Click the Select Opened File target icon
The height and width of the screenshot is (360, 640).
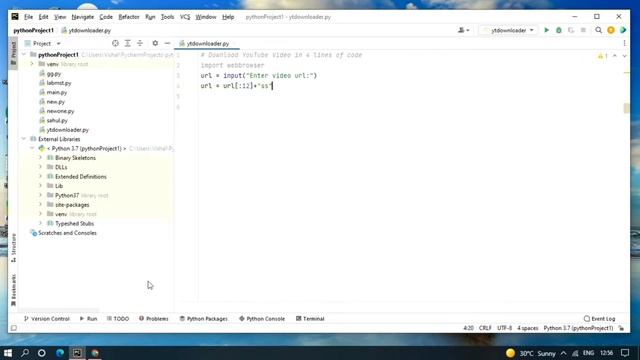115,43
